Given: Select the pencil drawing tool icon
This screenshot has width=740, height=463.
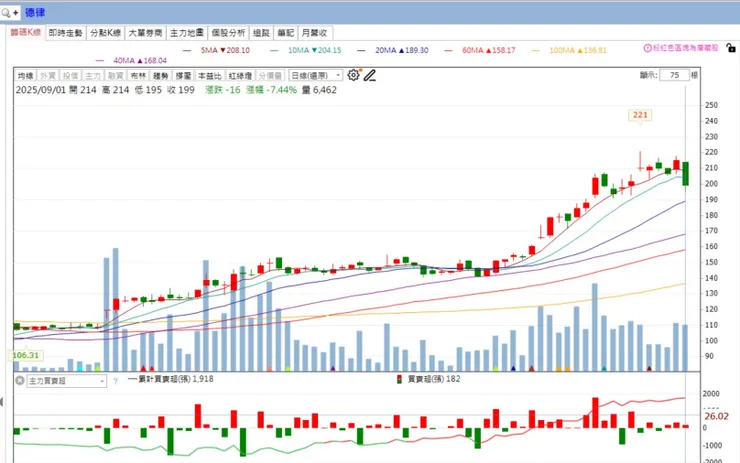Looking at the screenshot, I should (x=370, y=75).
